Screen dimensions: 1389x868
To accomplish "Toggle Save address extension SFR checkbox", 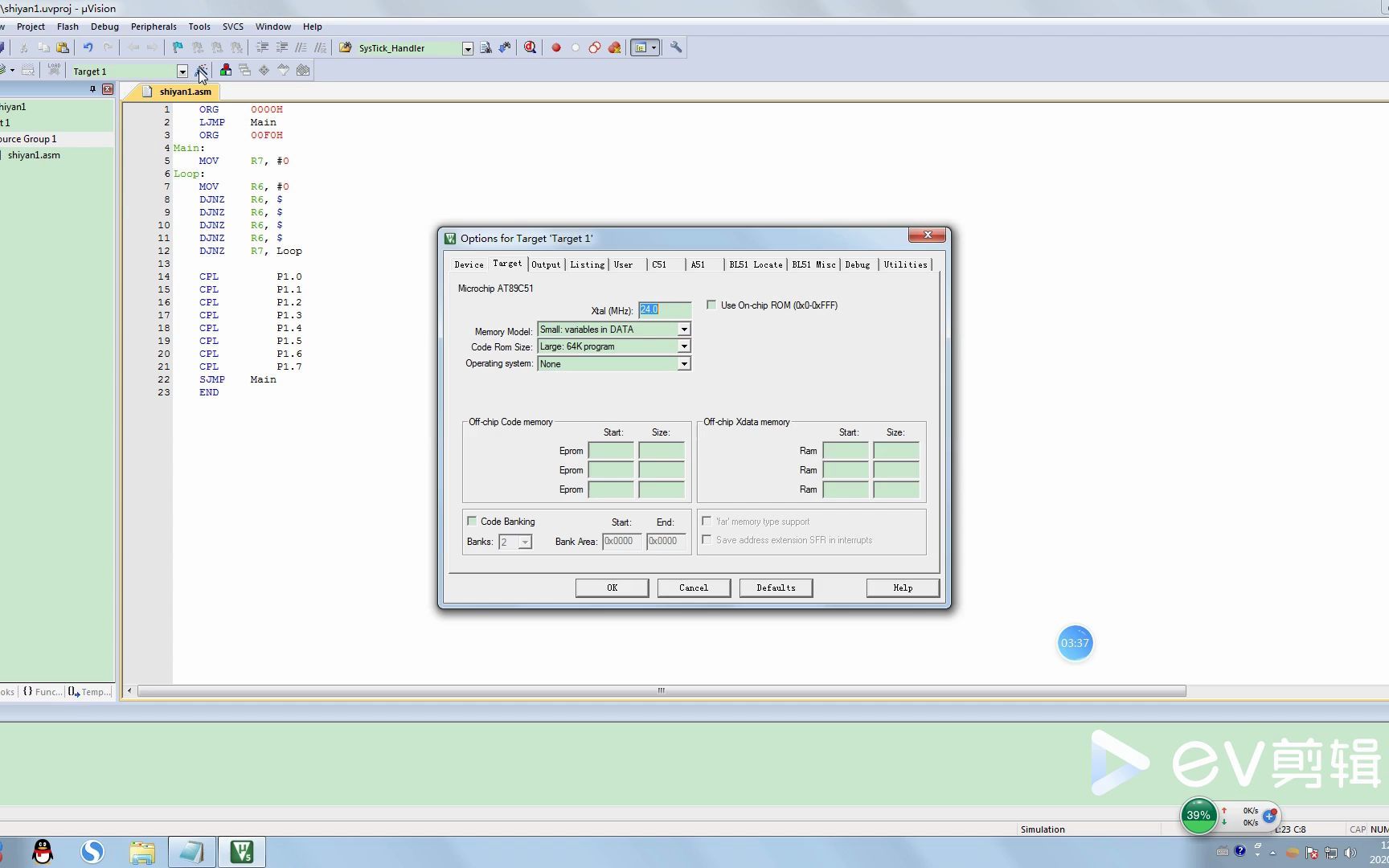I will (707, 539).
